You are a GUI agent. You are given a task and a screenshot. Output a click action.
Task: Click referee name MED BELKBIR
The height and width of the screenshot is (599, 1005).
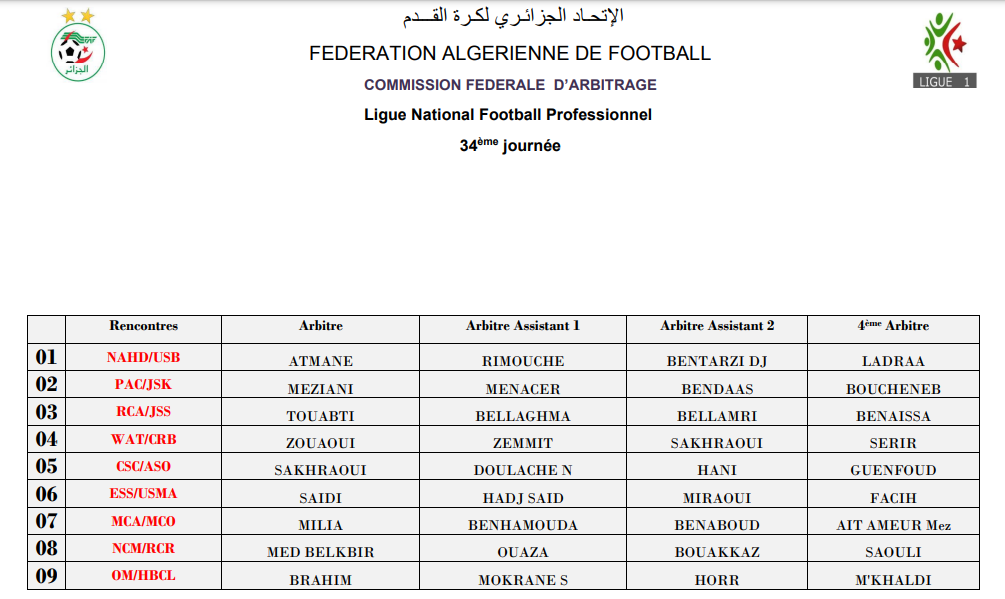coord(321,553)
